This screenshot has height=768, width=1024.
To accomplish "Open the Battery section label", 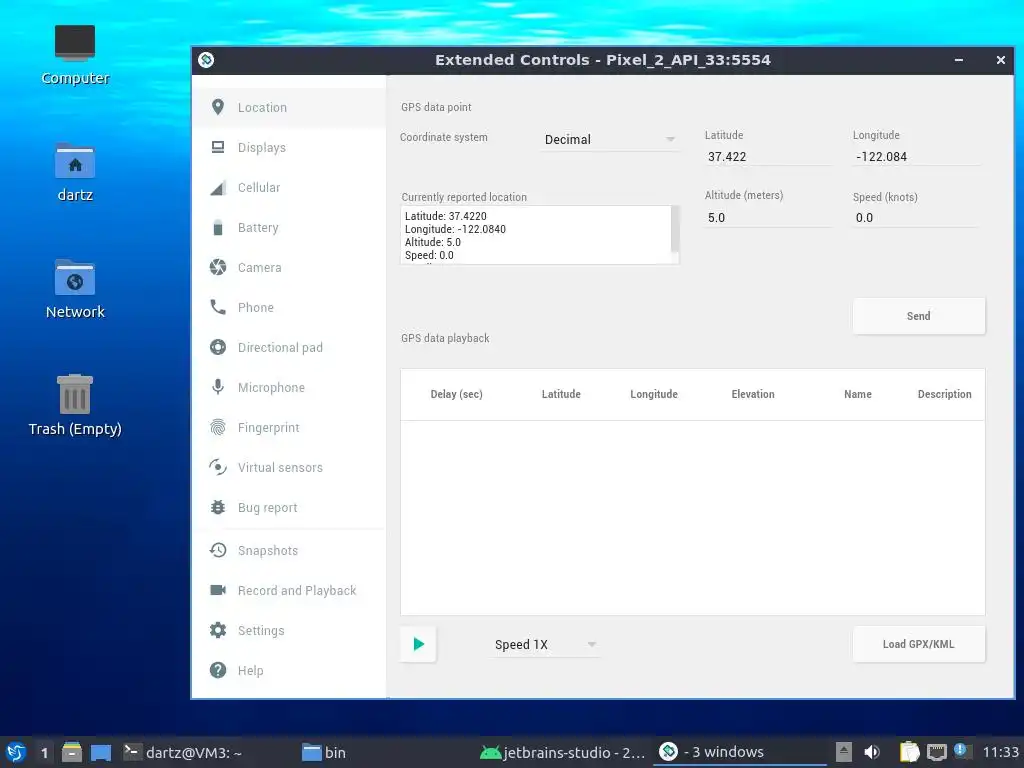I will (258, 227).
